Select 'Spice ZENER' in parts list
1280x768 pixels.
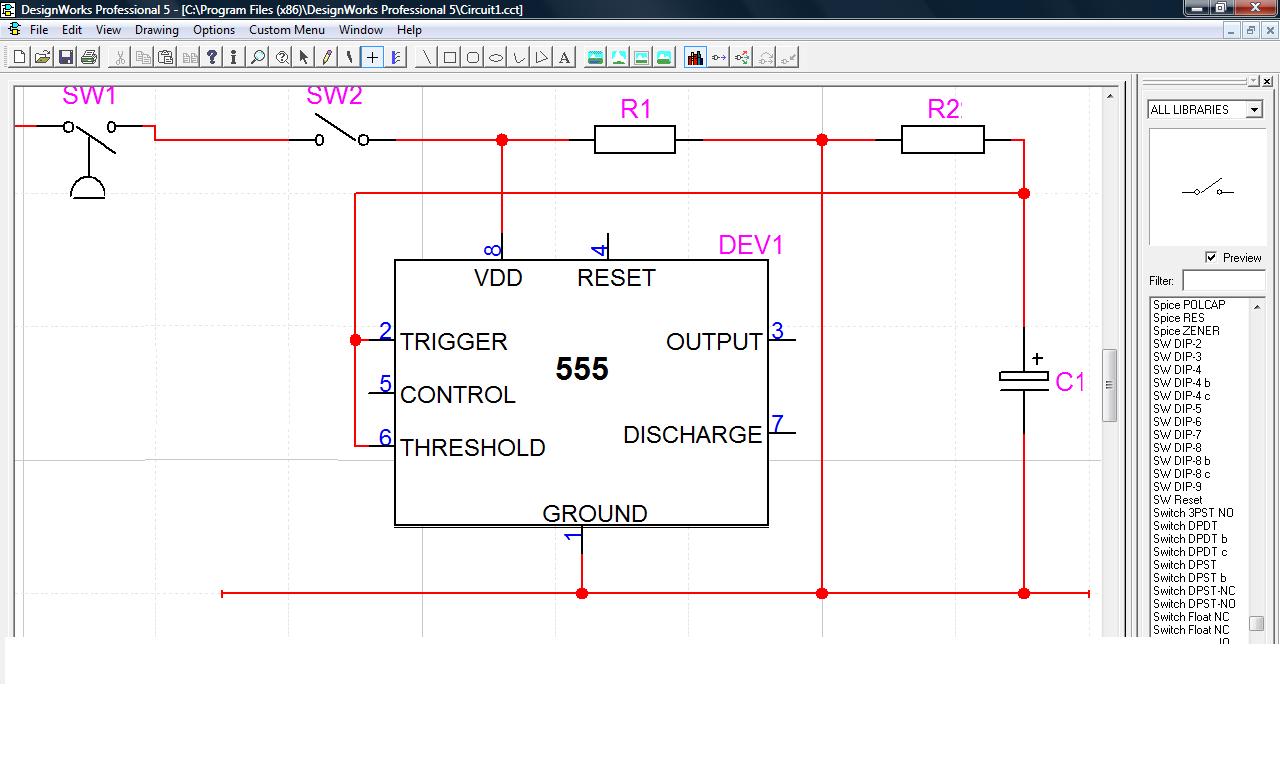pos(1186,331)
